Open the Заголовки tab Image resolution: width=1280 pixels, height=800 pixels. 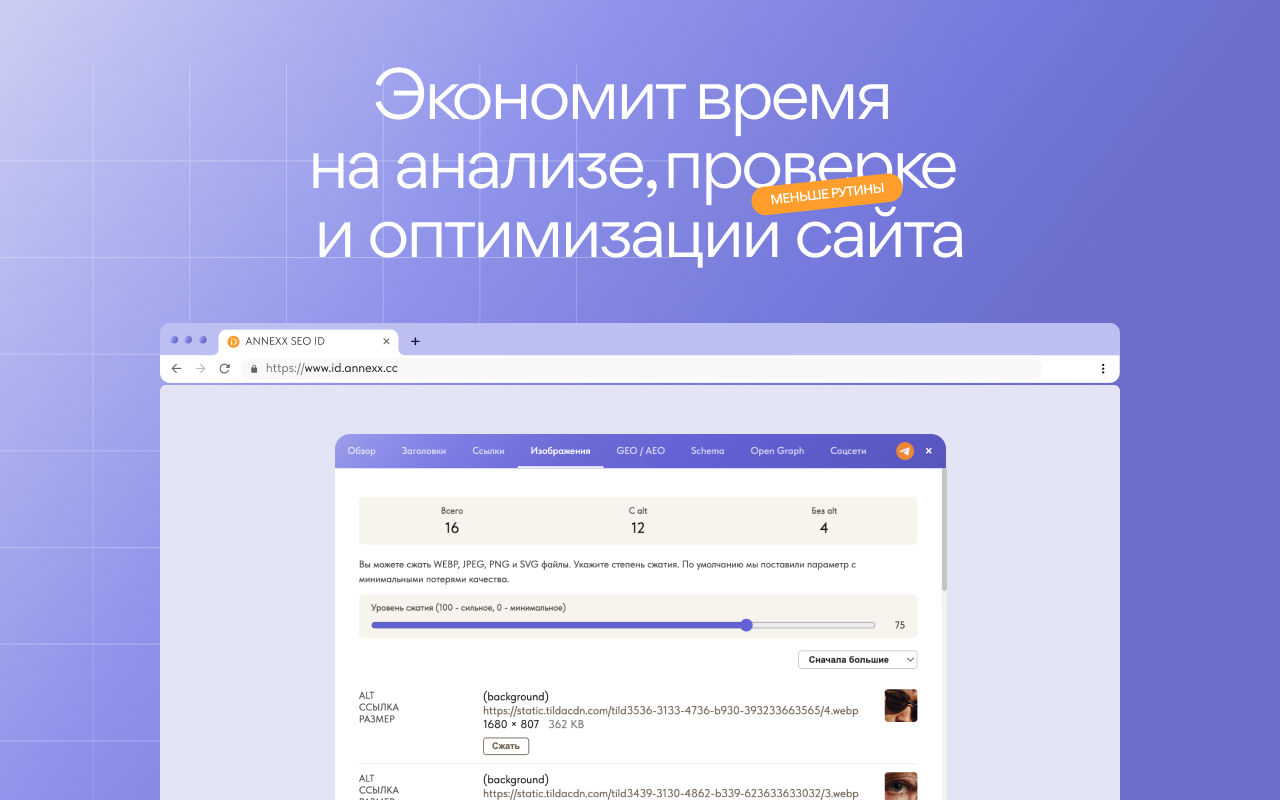click(424, 451)
